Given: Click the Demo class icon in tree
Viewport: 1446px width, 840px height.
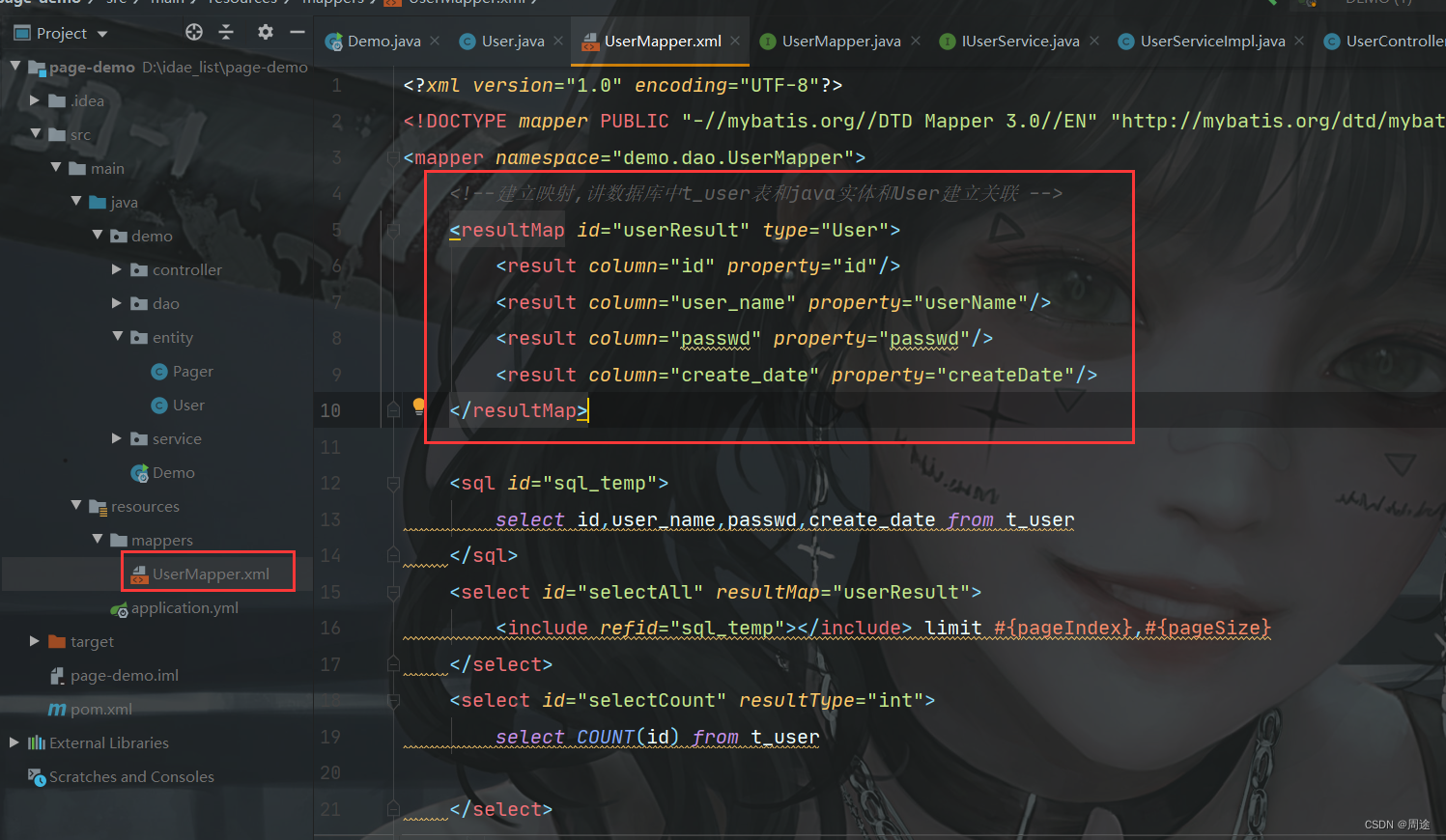Looking at the screenshot, I should (x=141, y=472).
